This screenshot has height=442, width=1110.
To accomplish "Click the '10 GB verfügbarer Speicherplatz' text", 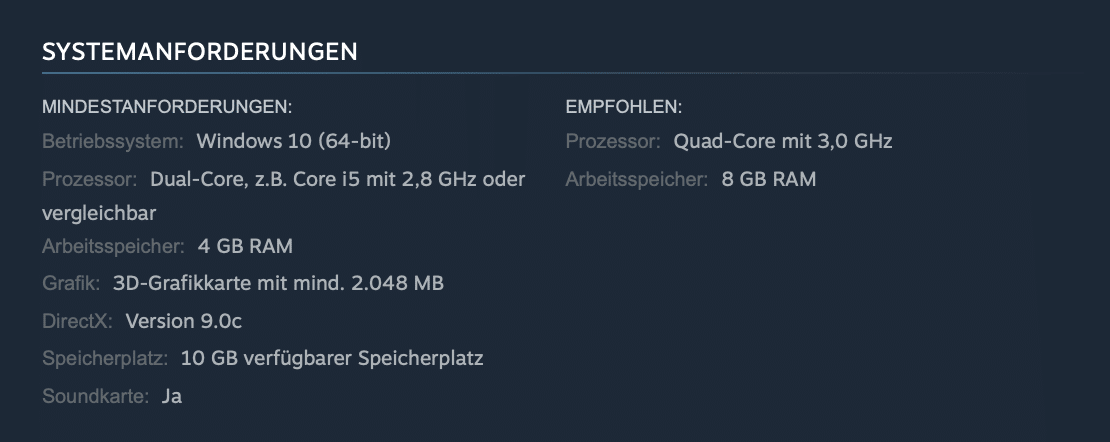I will tap(332, 358).
